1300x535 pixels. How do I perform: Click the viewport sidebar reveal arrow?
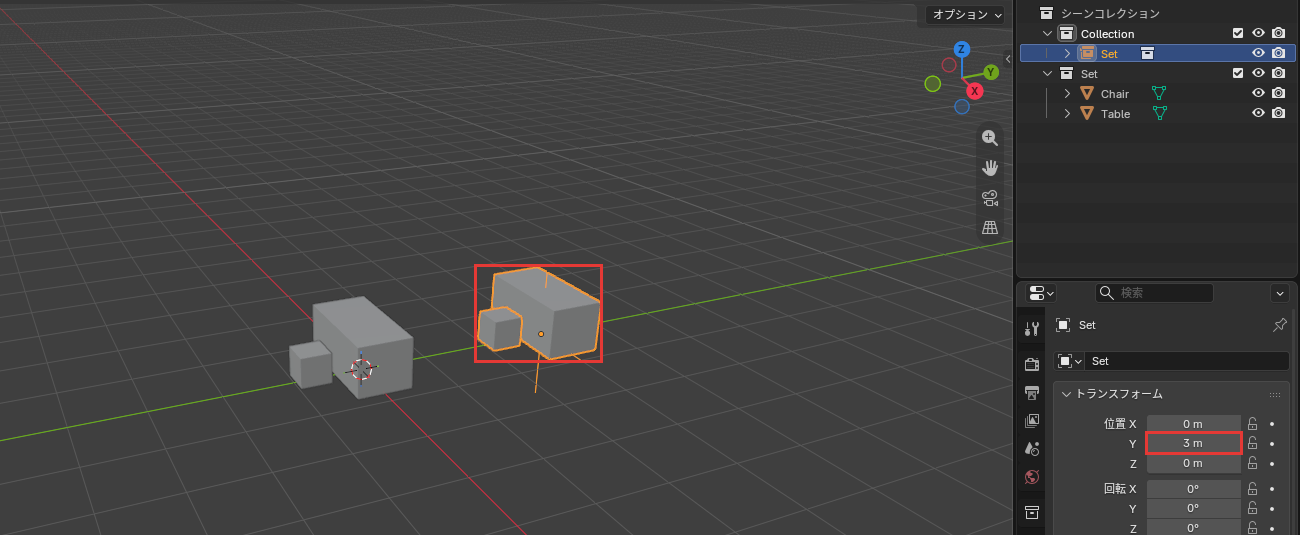pos(1009,59)
